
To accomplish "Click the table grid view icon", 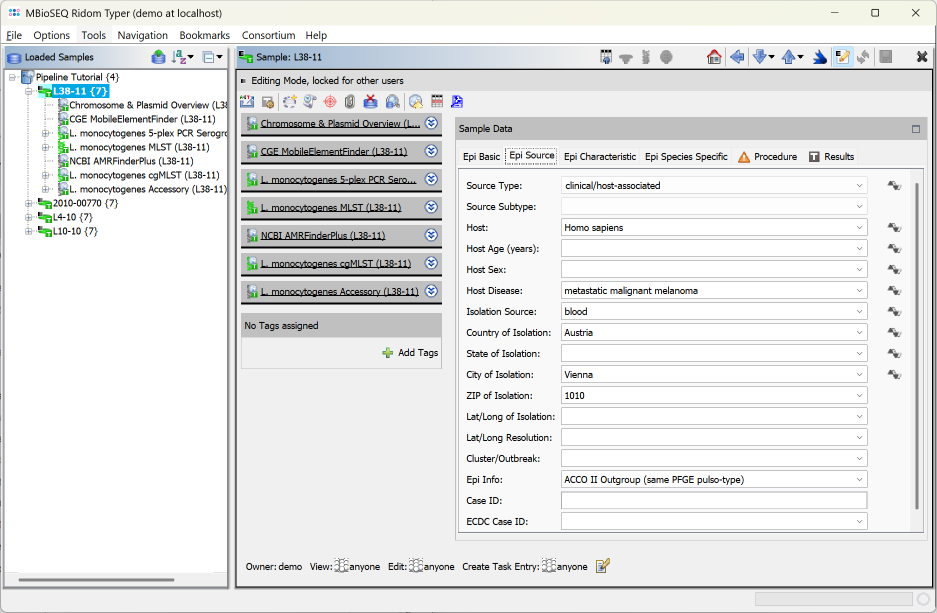I will point(436,101).
